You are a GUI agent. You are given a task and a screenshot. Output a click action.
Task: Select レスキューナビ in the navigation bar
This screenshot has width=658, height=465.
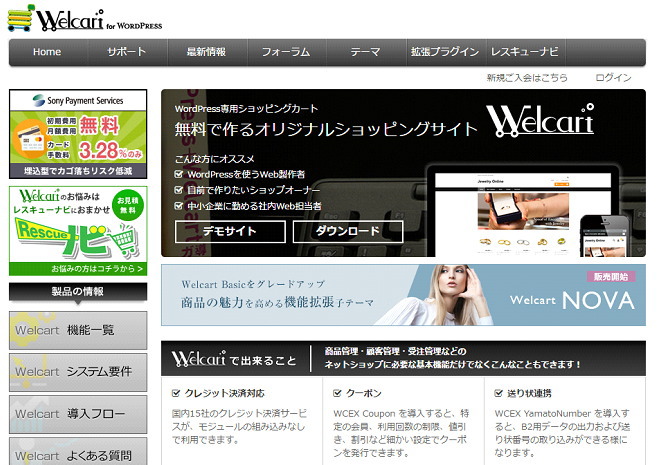(x=525, y=52)
